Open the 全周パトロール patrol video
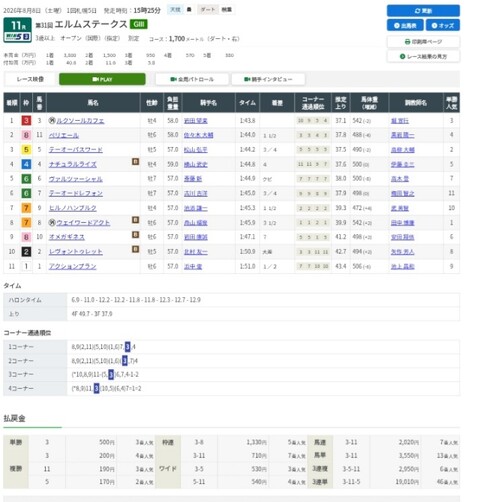The height and width of the screenshot is (502, 480). pos(192,79)
